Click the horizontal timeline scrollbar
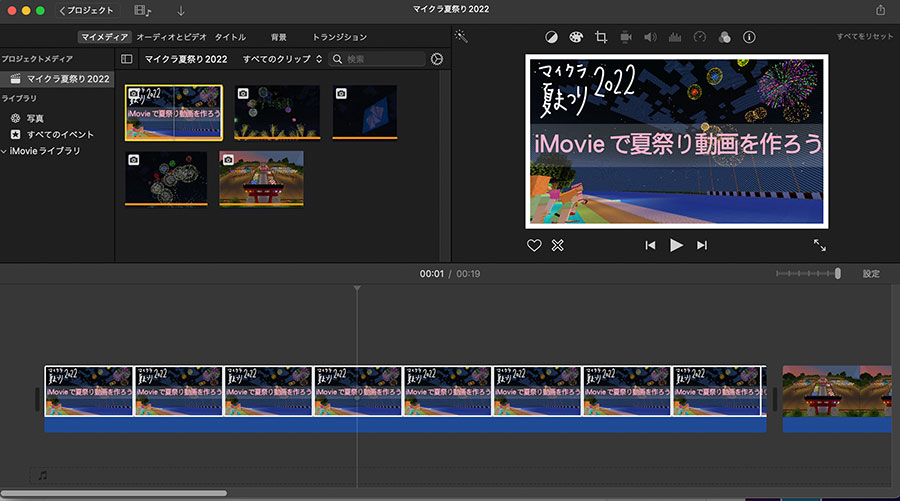The width and height of the screenshot is (900, 501). (114, 493)
